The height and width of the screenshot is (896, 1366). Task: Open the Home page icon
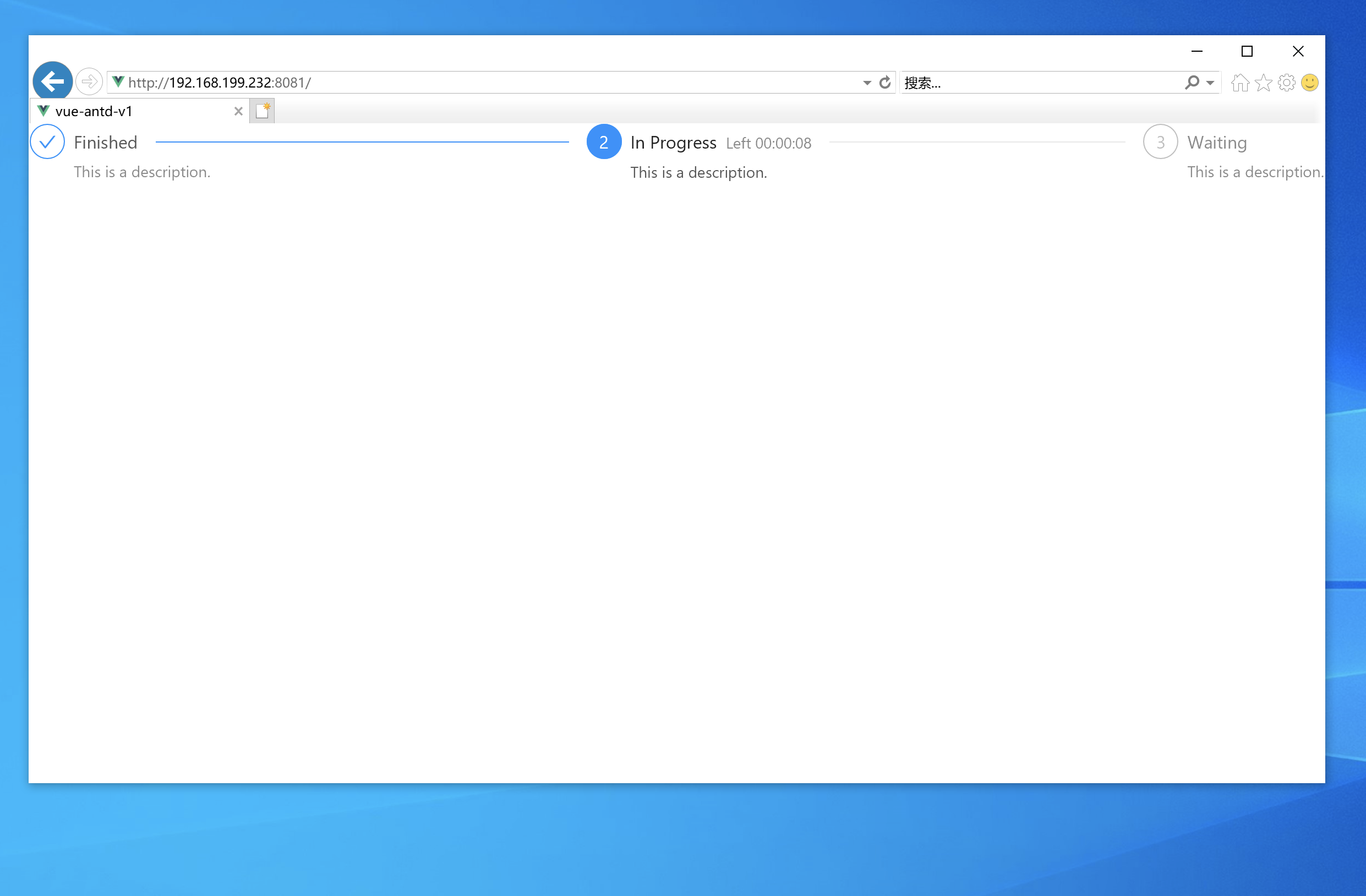click(x=1241, y=83)
